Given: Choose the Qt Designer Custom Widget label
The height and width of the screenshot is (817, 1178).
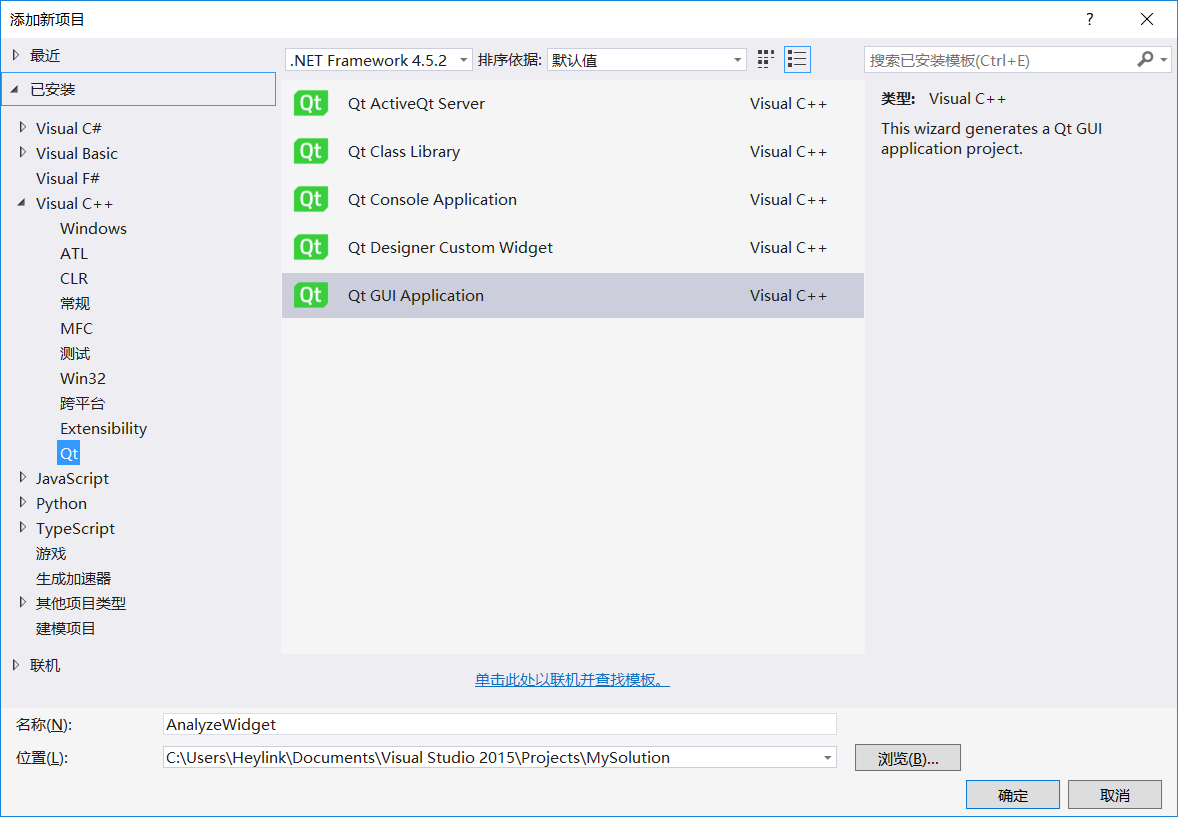Looking at the screenshot, I should click(450, 247).
